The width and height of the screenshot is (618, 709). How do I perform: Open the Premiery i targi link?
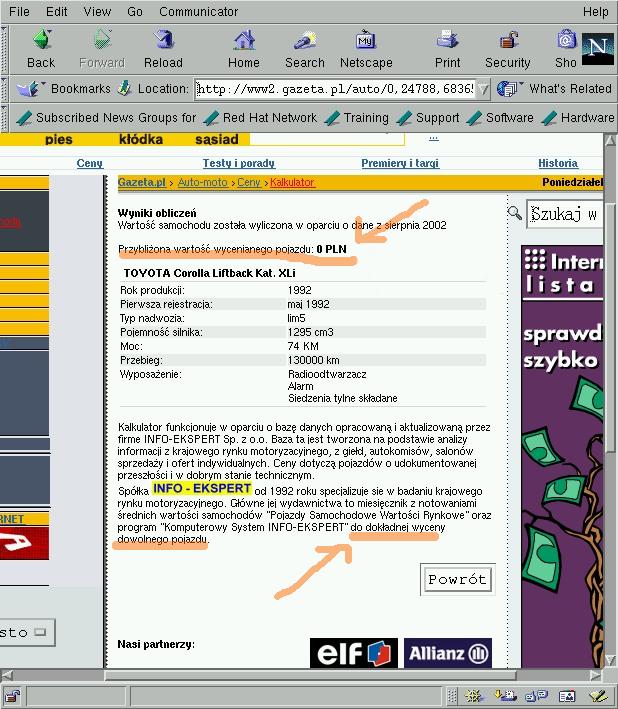pos(400,163)
